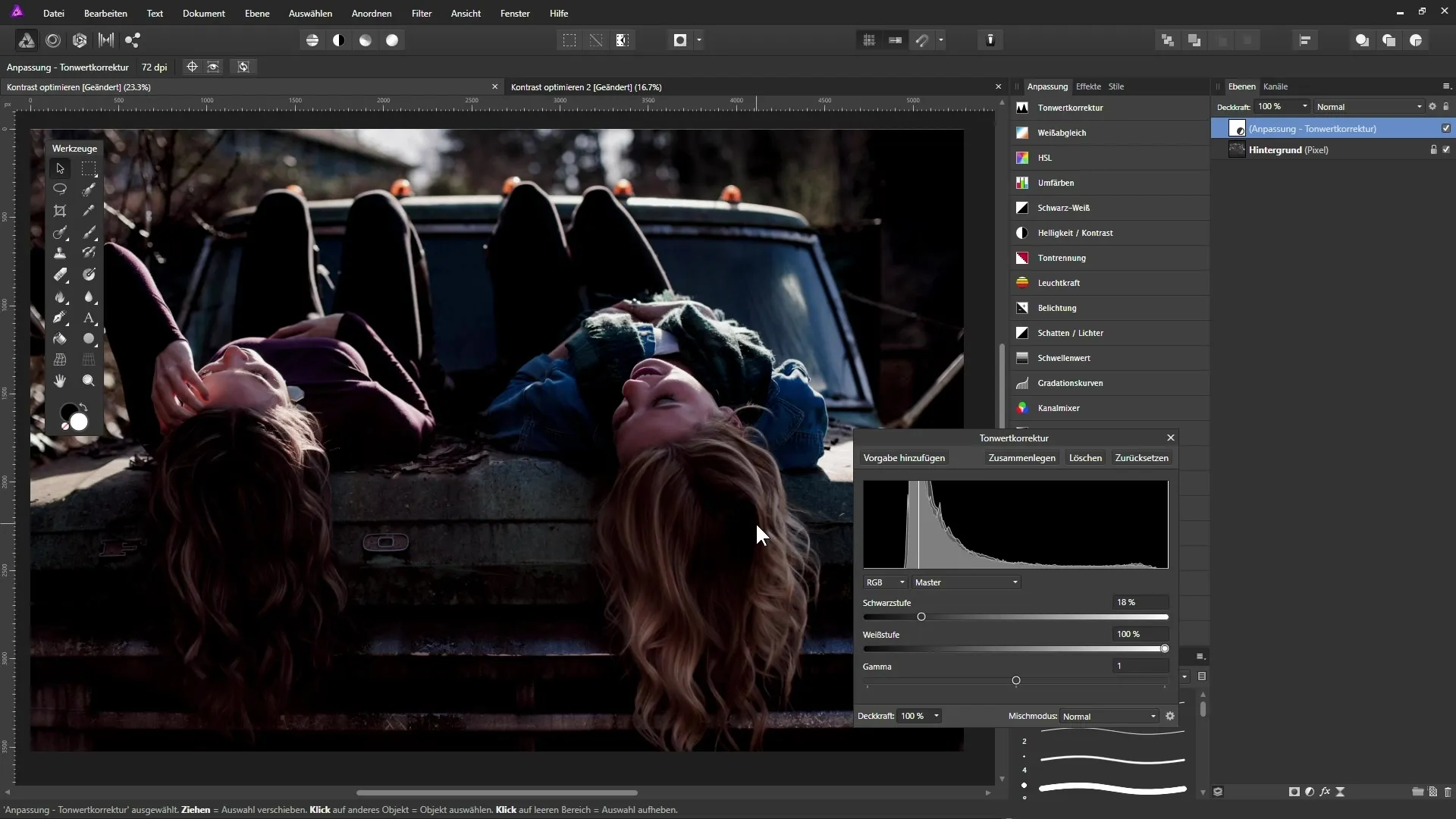Switch to Kontrast optimieren 2 document tab
The height and width of the screenshot is (819, 1456).
pyautogui.click(x=586, y=87)
